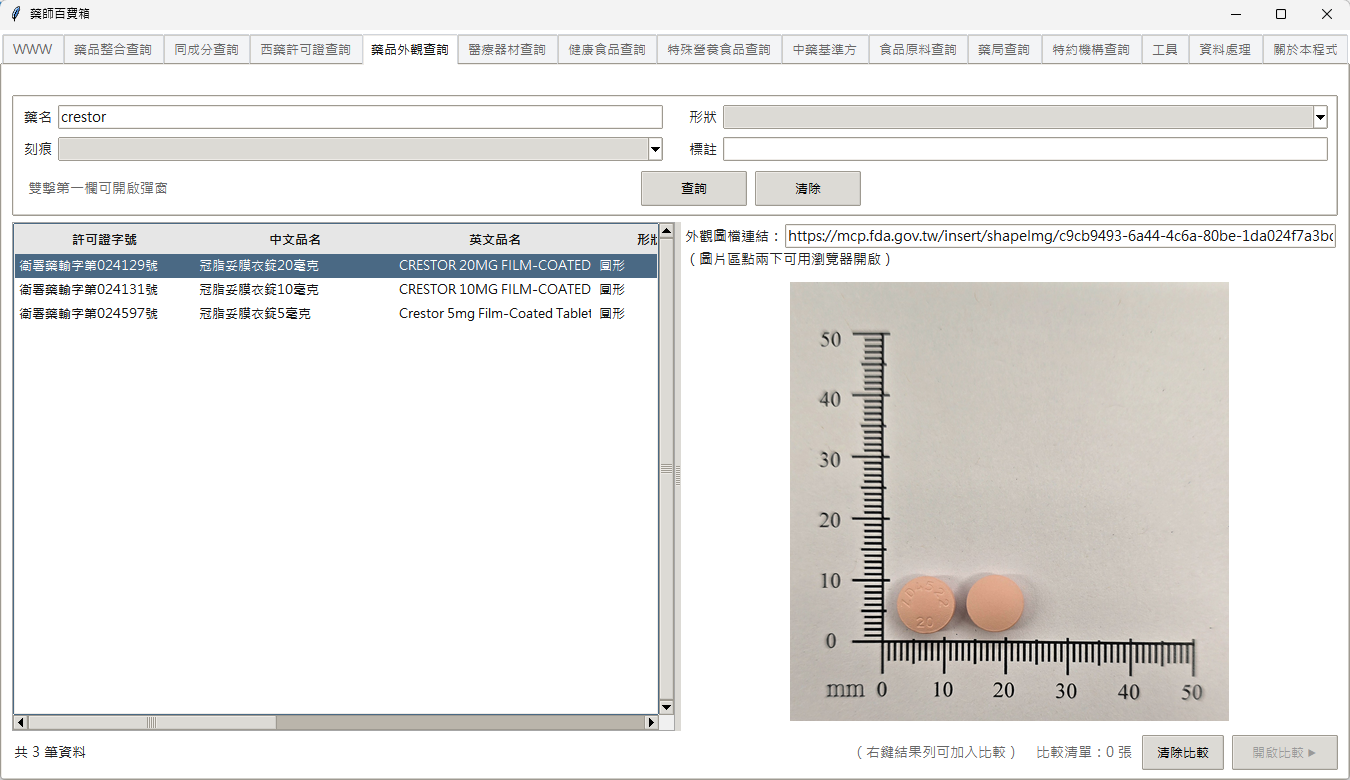Open the 特約機構查詢 tab
Screen dimensions: 1350x780
tap(1091, 49)
